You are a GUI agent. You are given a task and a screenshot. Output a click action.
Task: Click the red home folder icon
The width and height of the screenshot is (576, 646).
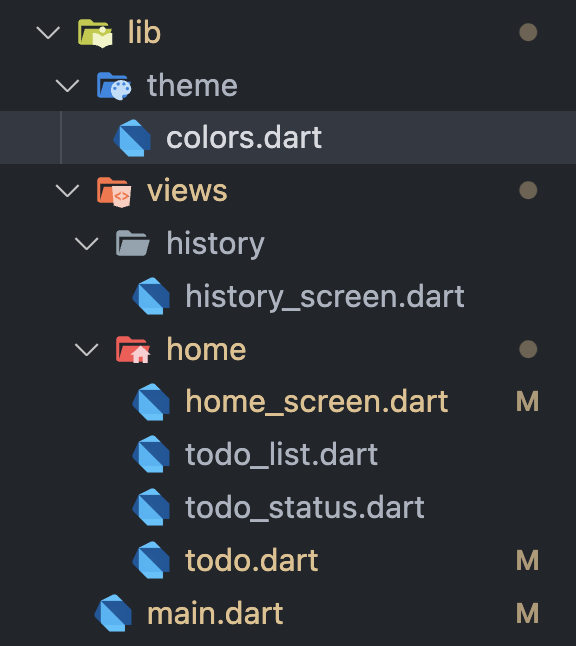point(133,349)
